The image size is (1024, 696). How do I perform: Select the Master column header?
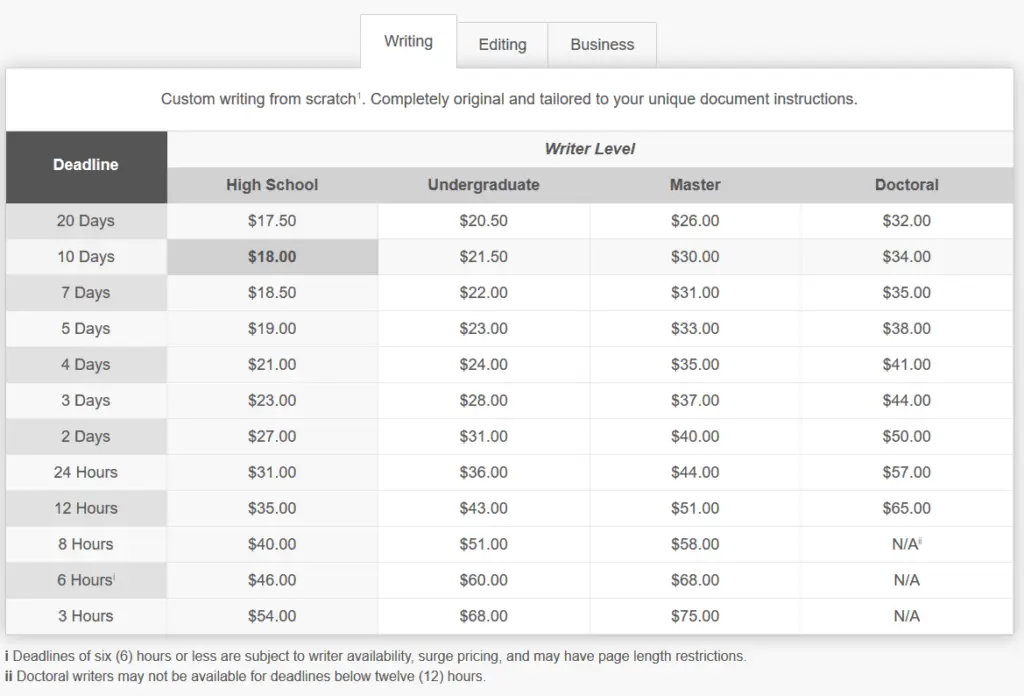tap(694, 185)
